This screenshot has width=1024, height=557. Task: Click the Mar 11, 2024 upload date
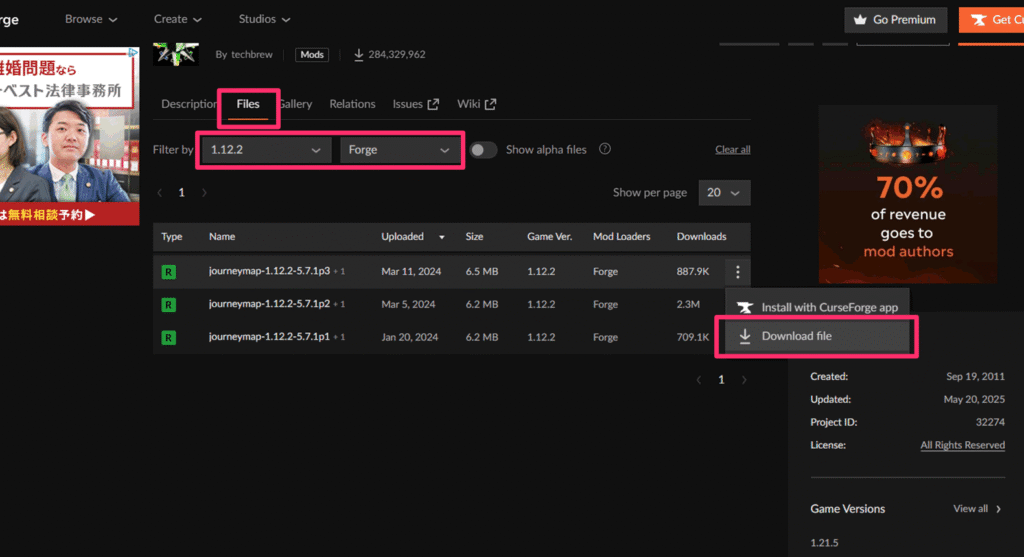[411, 271]
